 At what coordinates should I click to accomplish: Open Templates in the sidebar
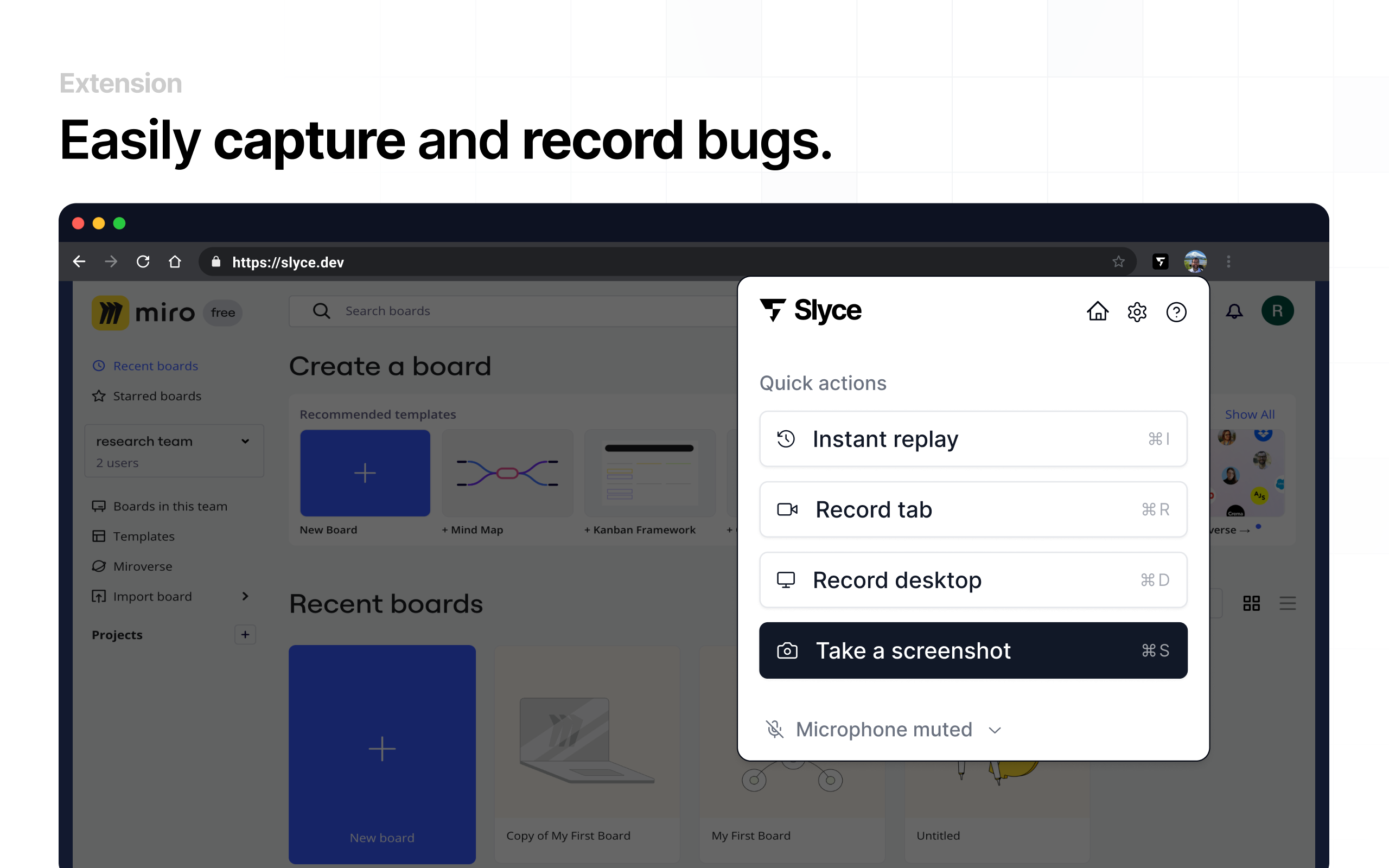point(143,536)
